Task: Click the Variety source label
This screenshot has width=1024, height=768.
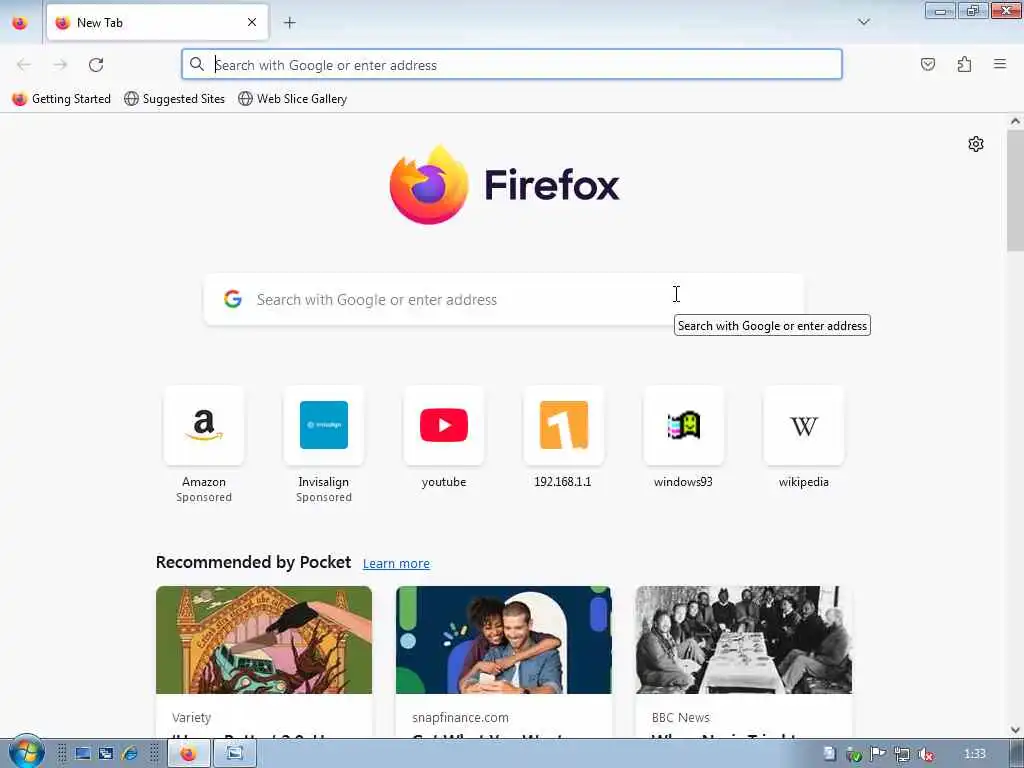Action: [x=191, y=717]
